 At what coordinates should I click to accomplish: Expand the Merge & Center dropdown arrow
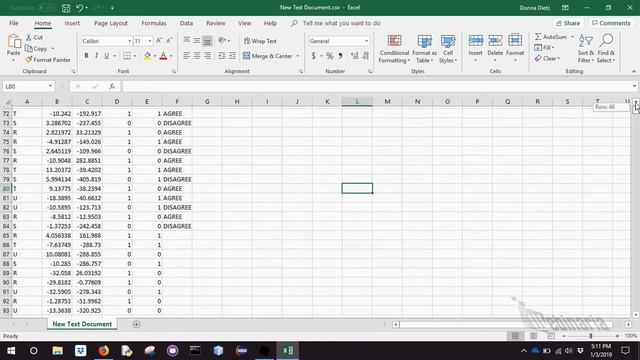[x=298, y=56]
